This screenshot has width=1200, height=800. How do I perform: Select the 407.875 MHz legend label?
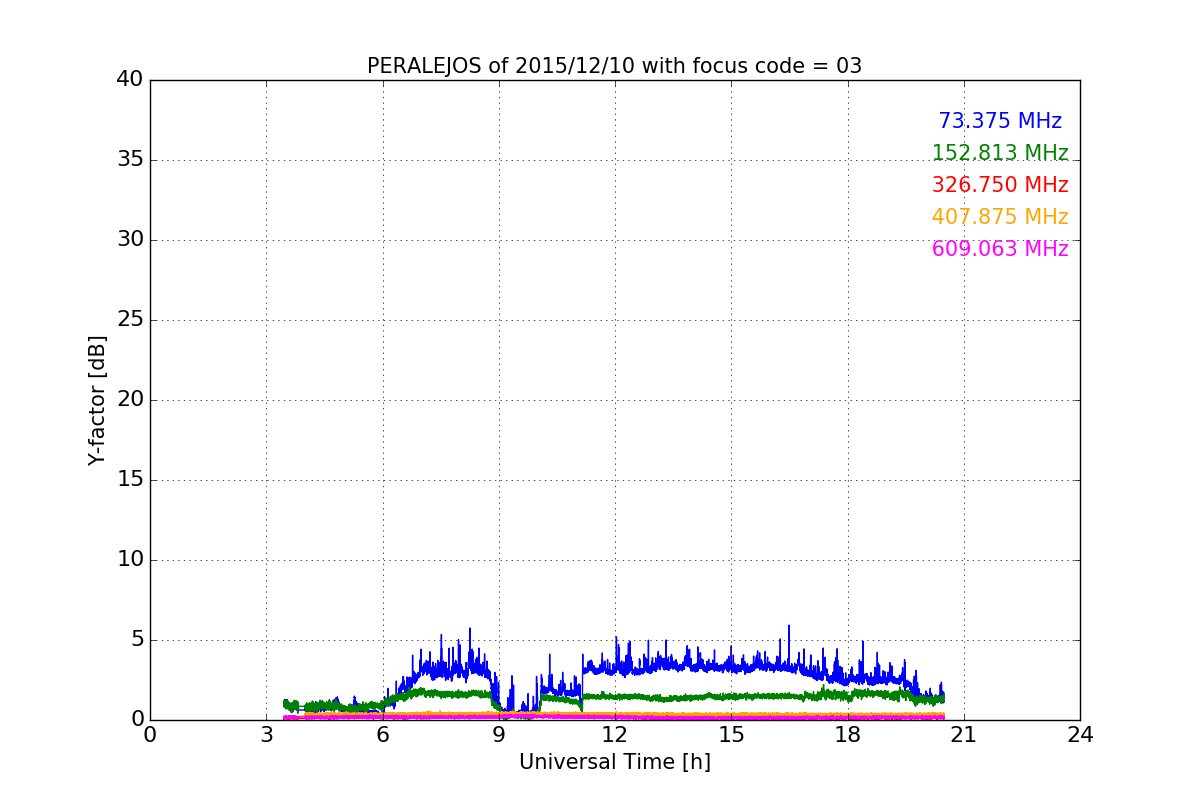click(1000, 217)
